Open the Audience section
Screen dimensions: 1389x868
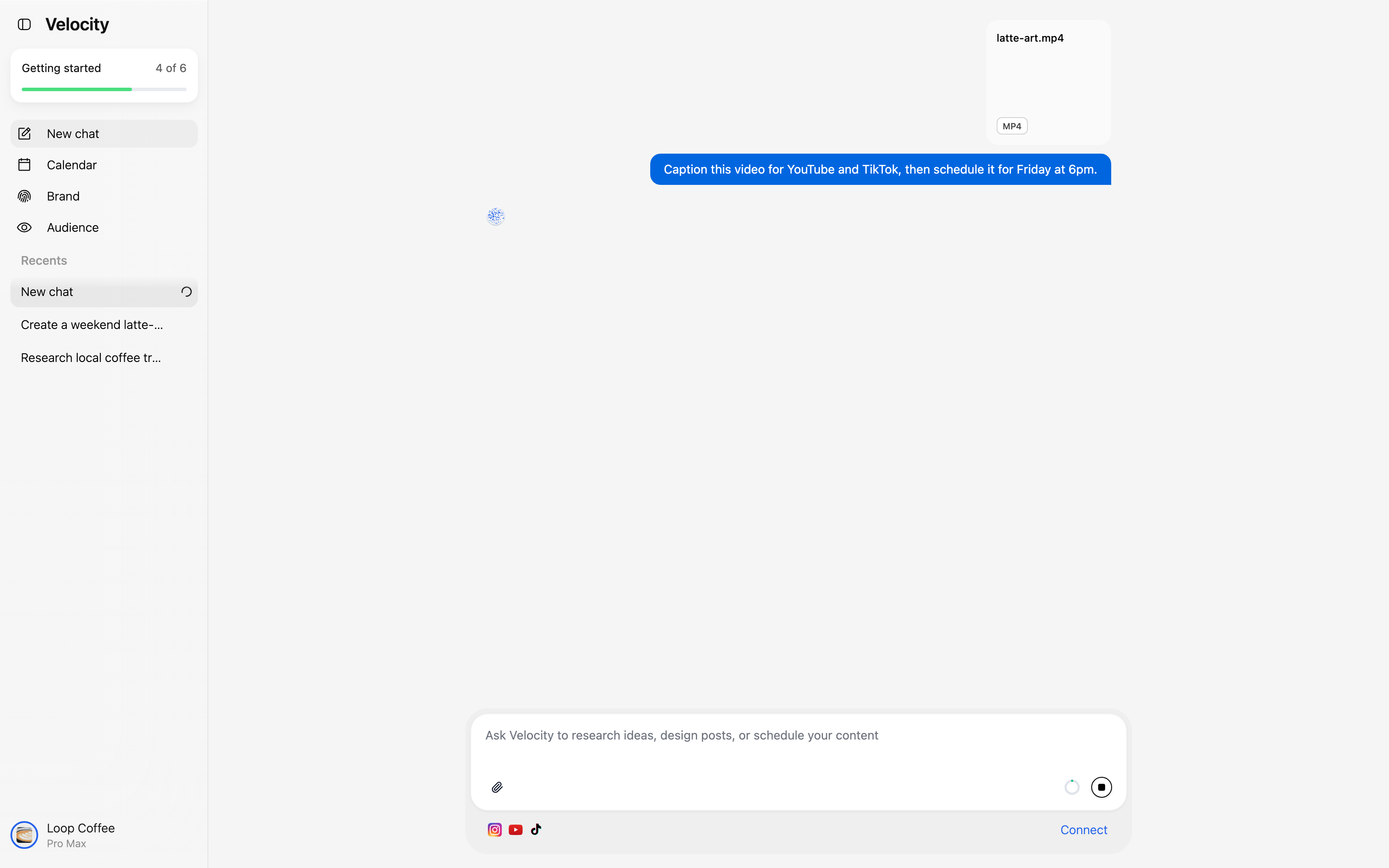(104, 227)
